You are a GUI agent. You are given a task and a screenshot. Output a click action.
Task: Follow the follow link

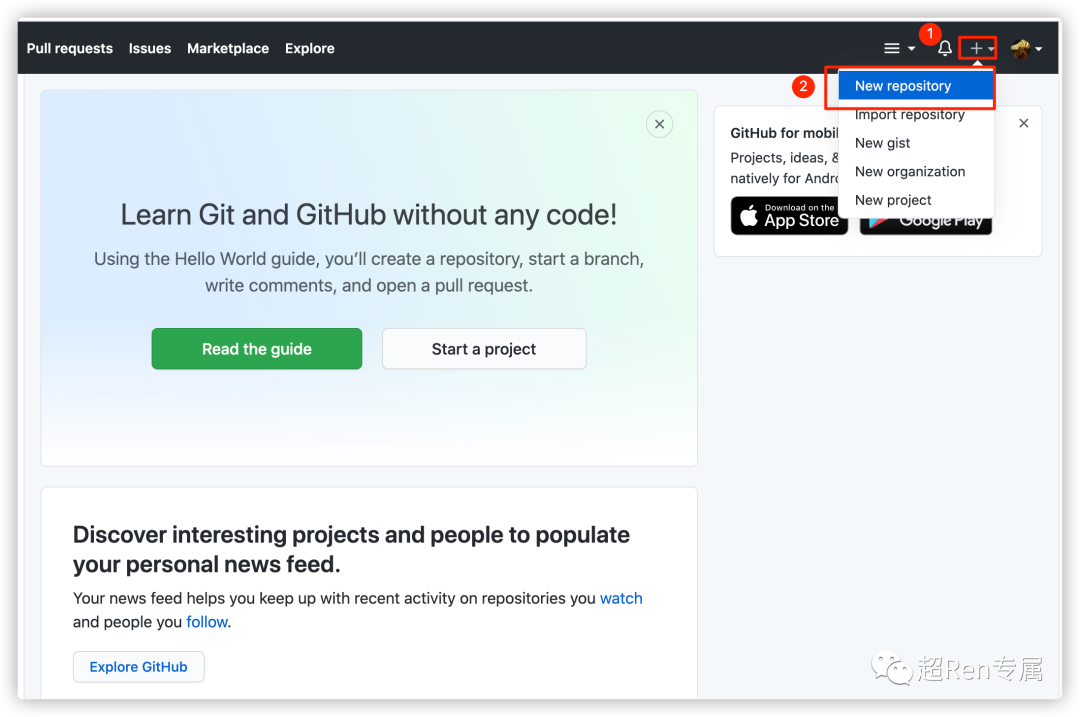click(207, 622)
